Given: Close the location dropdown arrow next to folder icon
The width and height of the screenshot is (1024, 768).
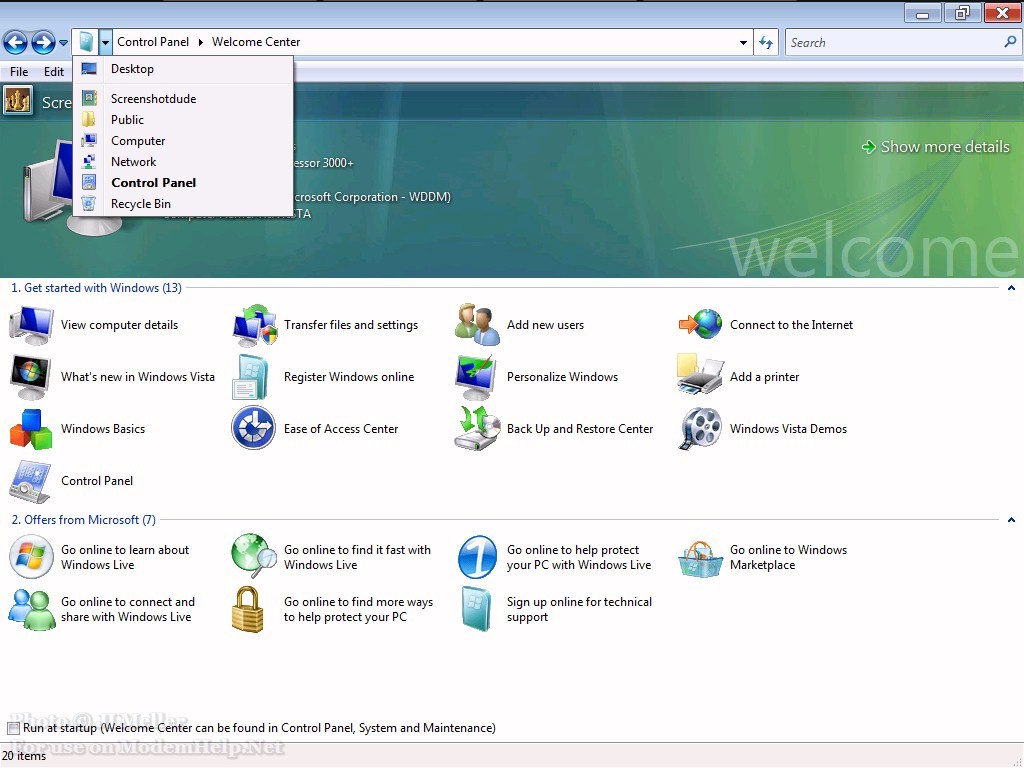Looking at the screenshot, I should click(105, 42).
